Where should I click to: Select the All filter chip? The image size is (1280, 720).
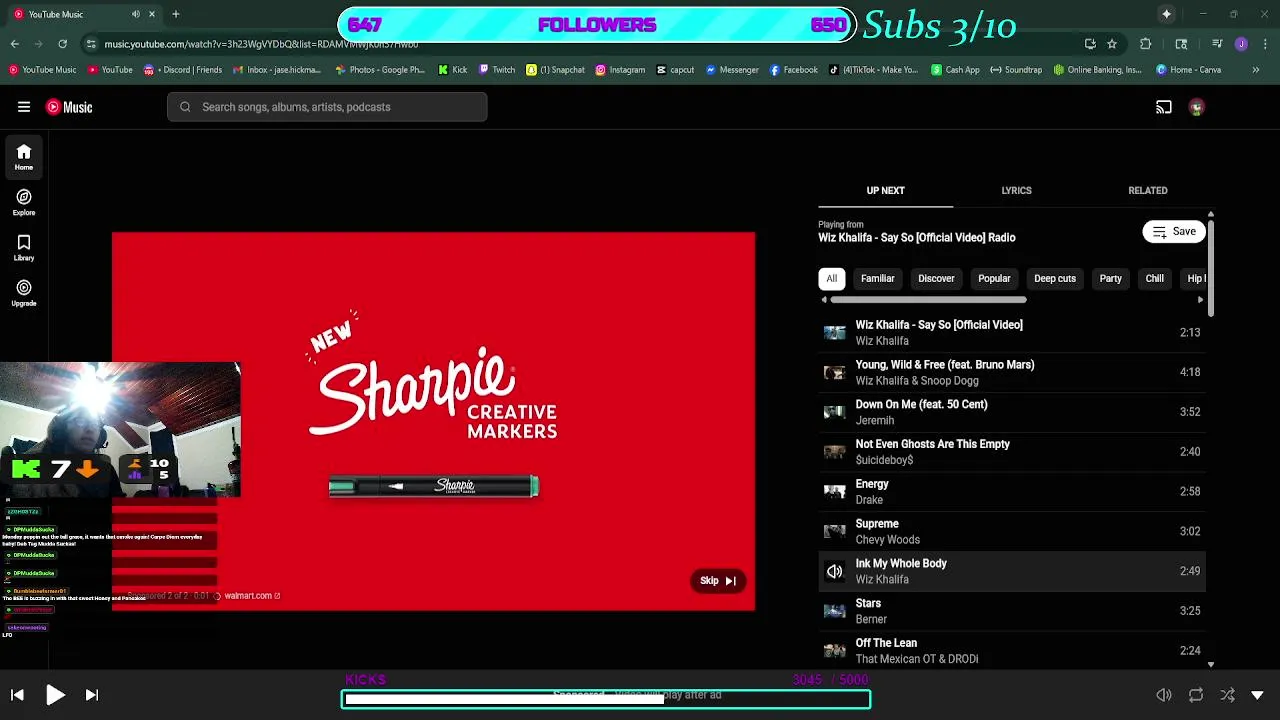click(831, 279)
